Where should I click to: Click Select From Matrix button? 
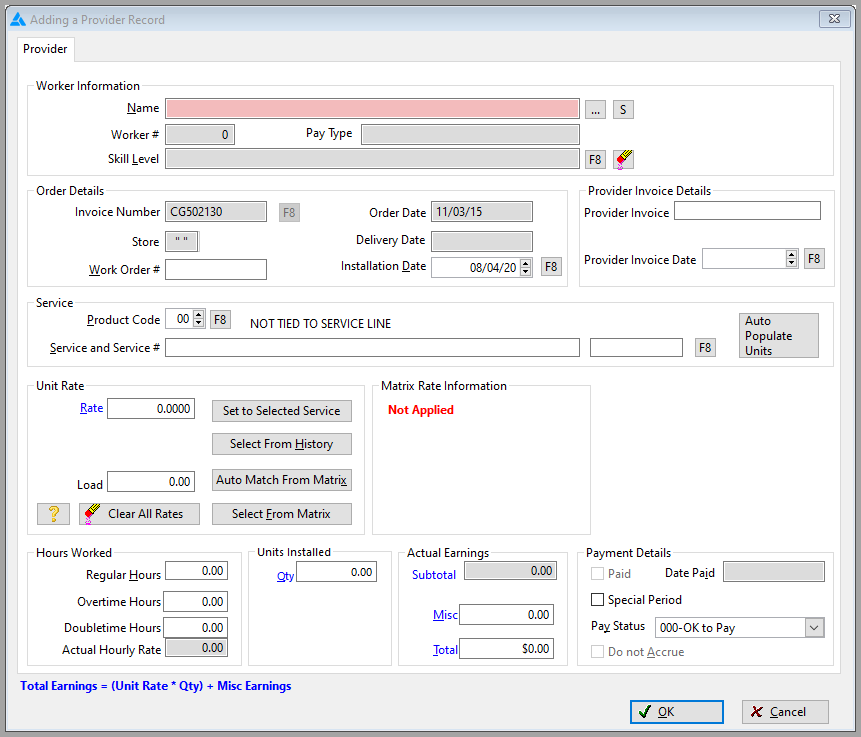pyautogui.click(x=282, y=514)
